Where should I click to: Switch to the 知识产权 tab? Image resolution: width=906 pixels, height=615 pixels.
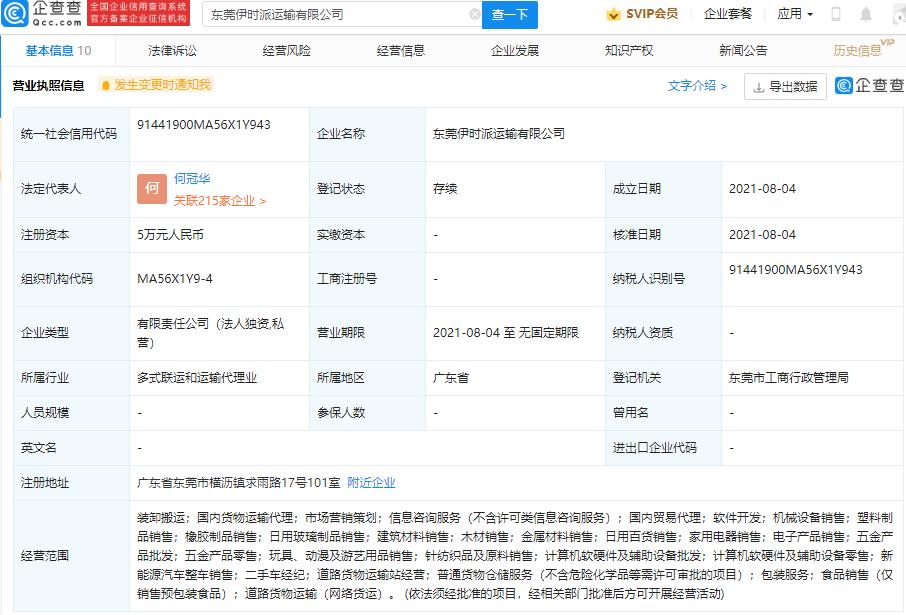point(626,48)
